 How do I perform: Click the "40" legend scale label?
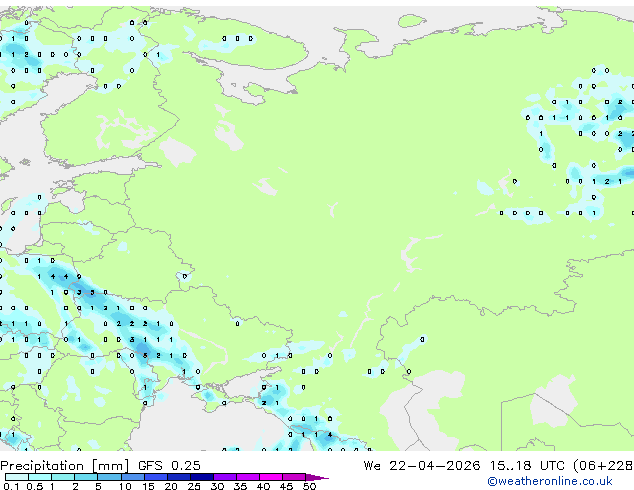tap(263, 486)
